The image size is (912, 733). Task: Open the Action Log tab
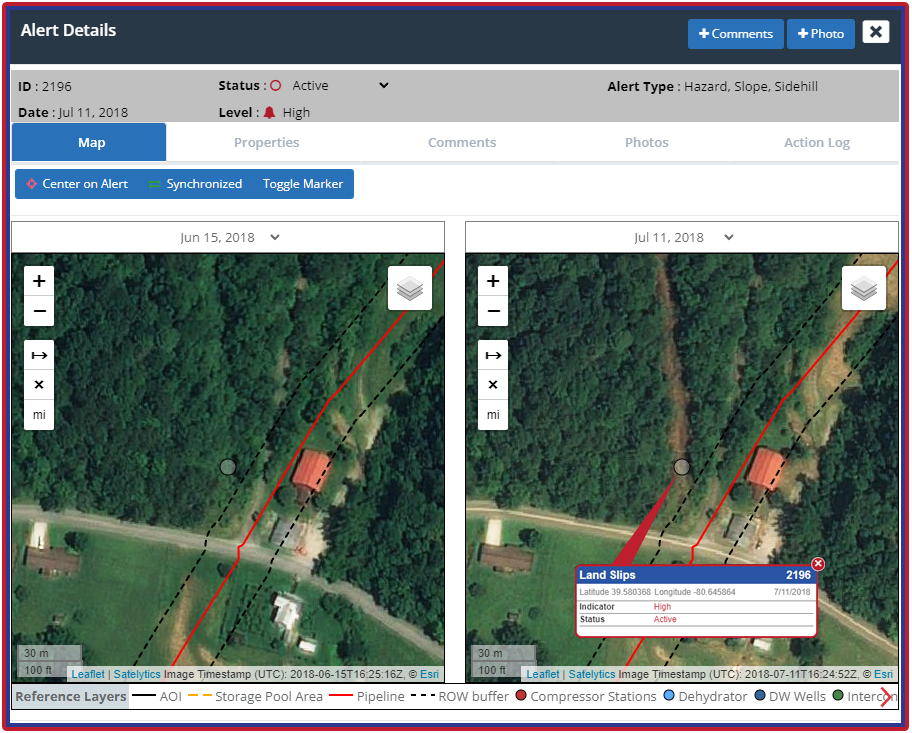pos(816,143)
